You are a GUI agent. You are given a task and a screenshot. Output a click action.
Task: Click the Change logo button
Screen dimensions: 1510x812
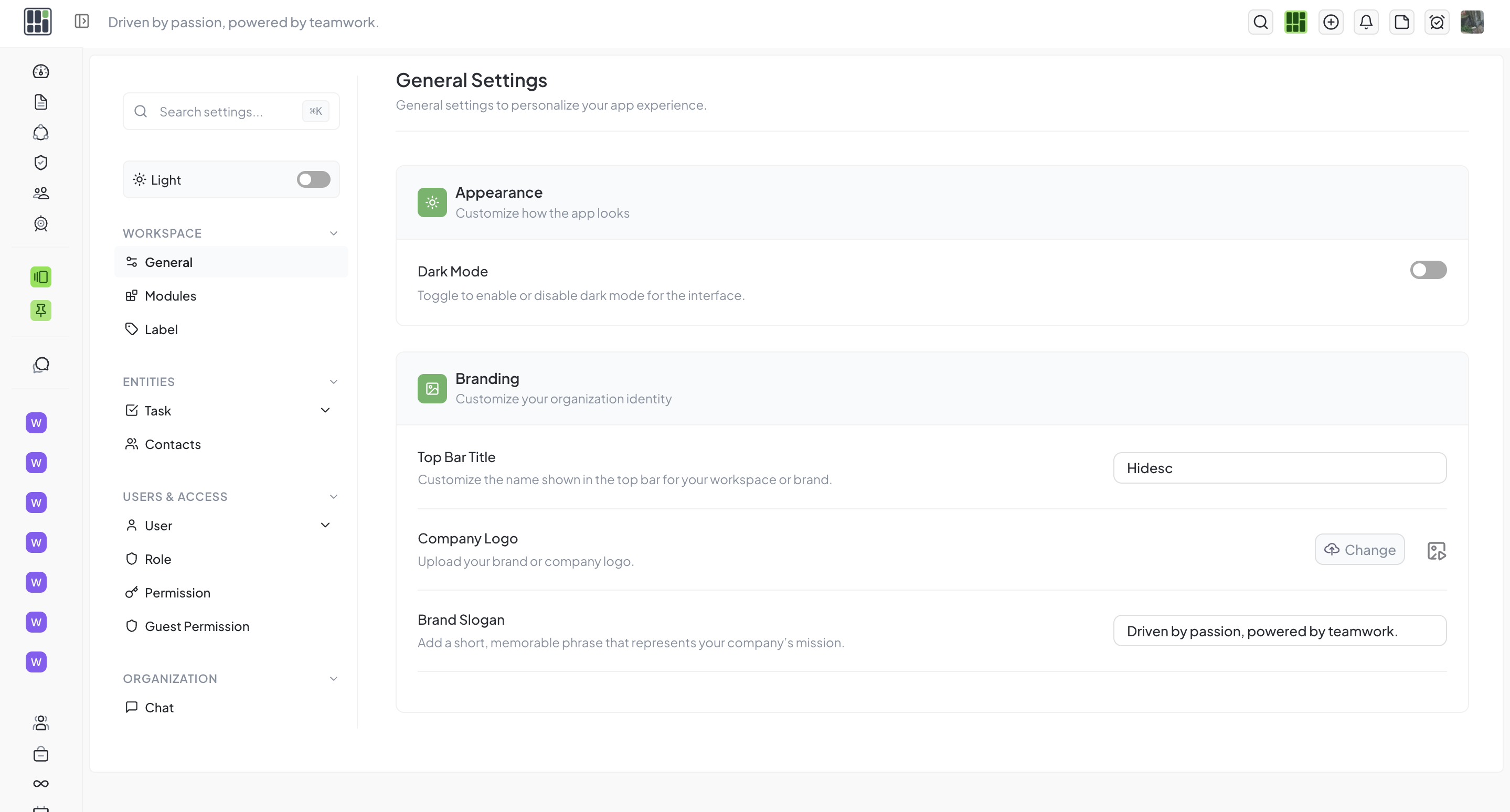click(1359, 550)
